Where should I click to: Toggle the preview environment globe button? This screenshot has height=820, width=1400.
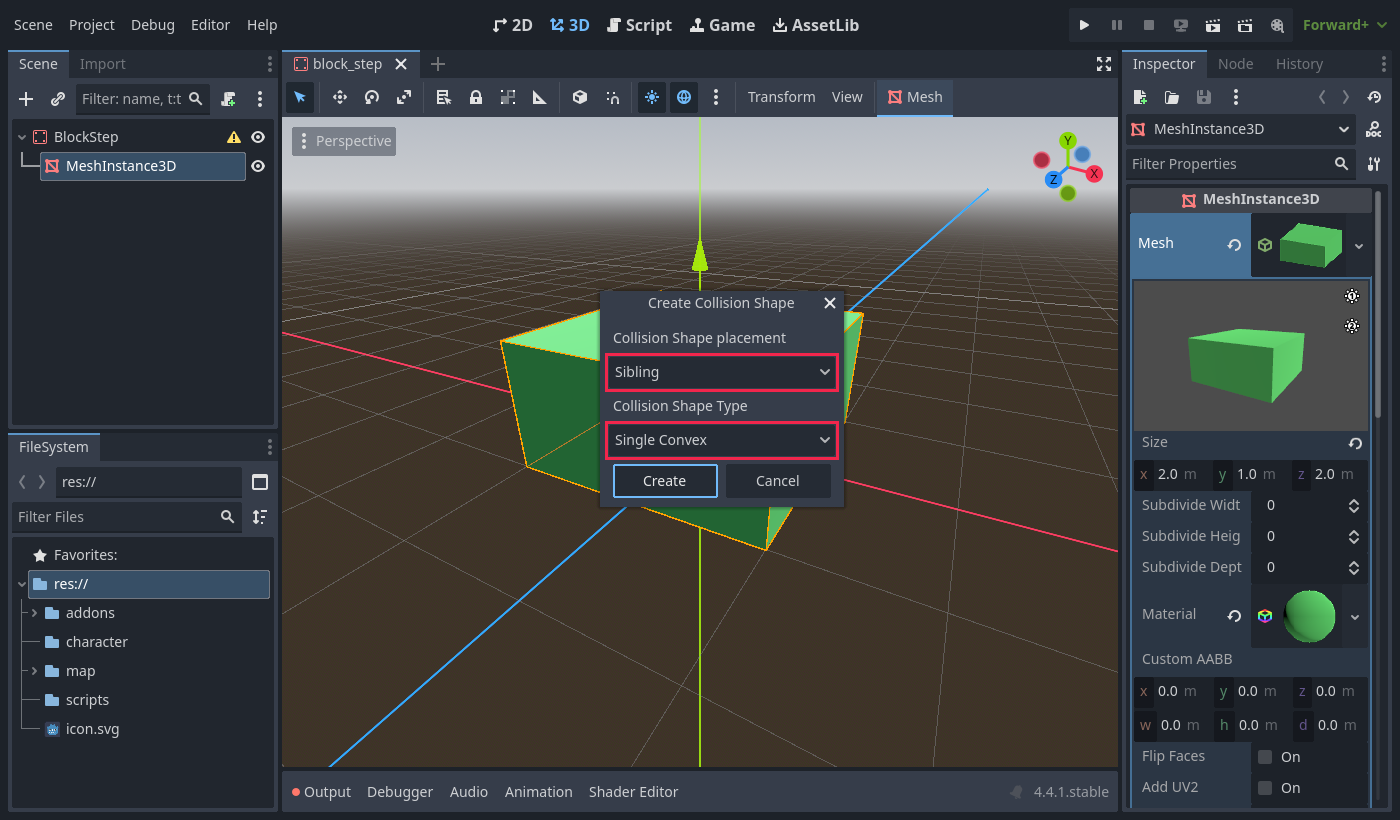click(684, 97)
